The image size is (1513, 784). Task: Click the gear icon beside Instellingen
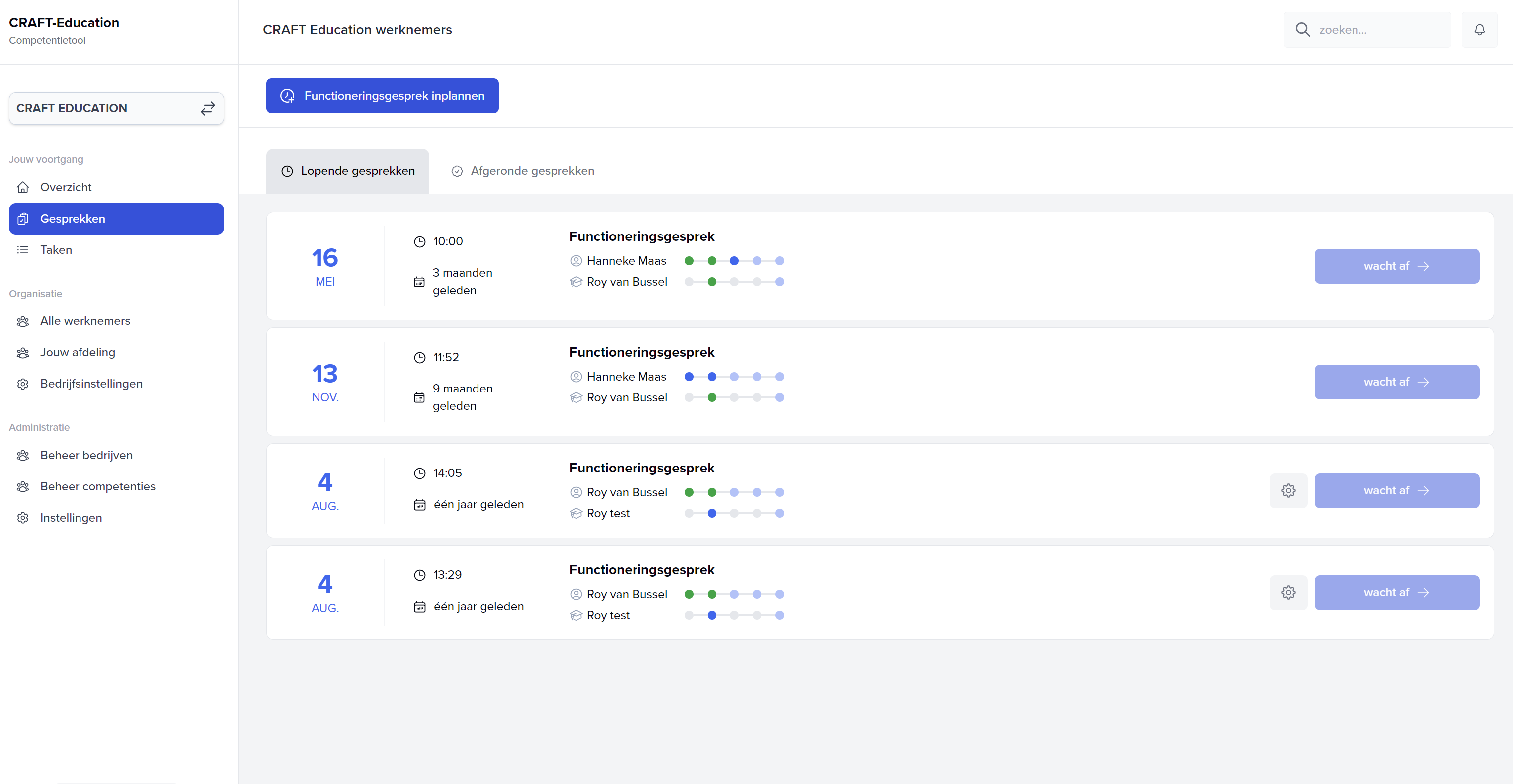point(23,518)
